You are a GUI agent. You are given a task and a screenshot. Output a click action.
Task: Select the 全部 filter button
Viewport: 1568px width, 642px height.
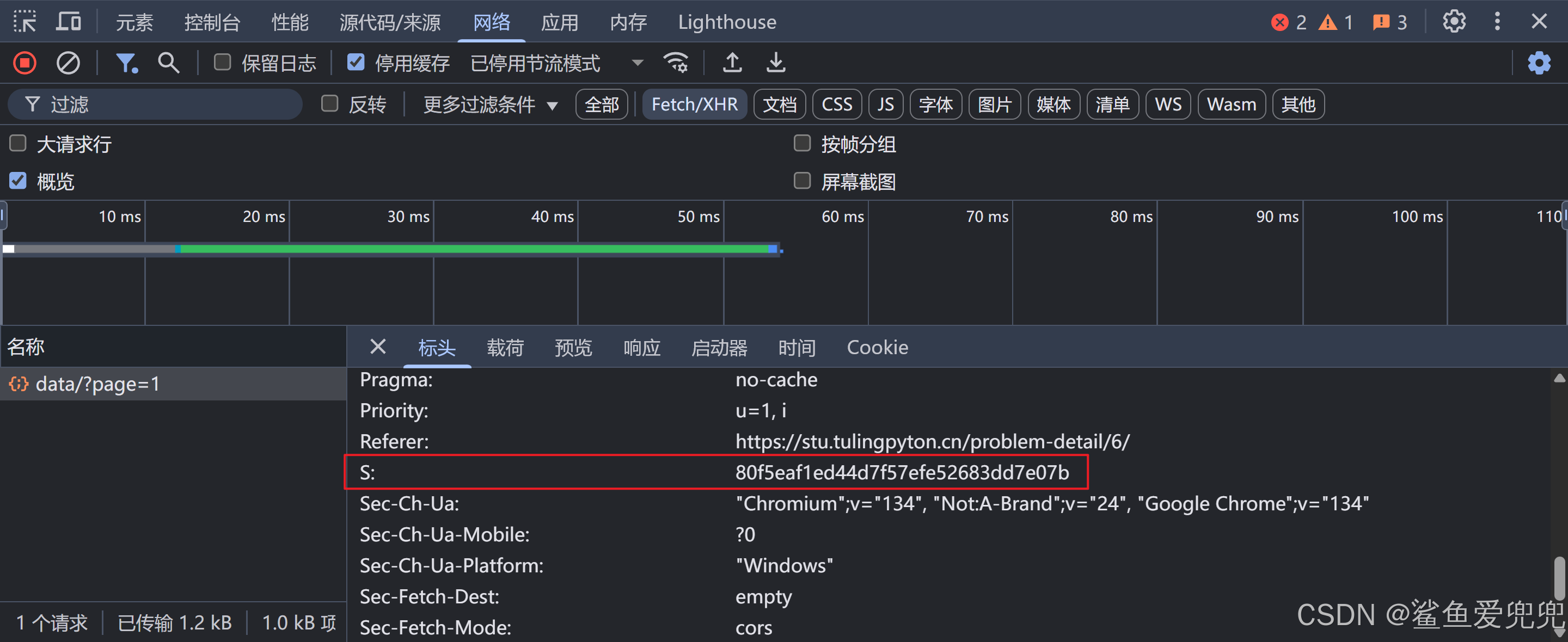[602, 104]
